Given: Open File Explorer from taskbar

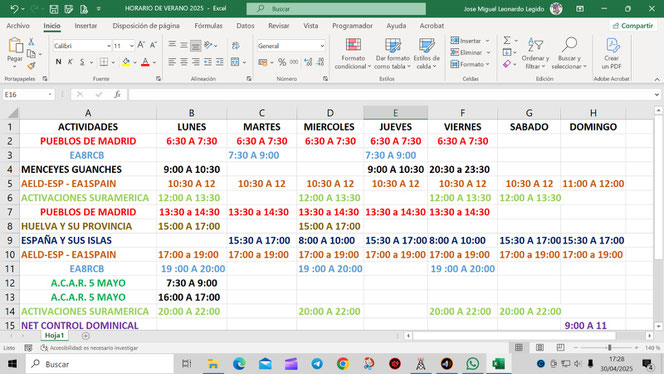Looking at the screenshot, I should tap(213, 364).
